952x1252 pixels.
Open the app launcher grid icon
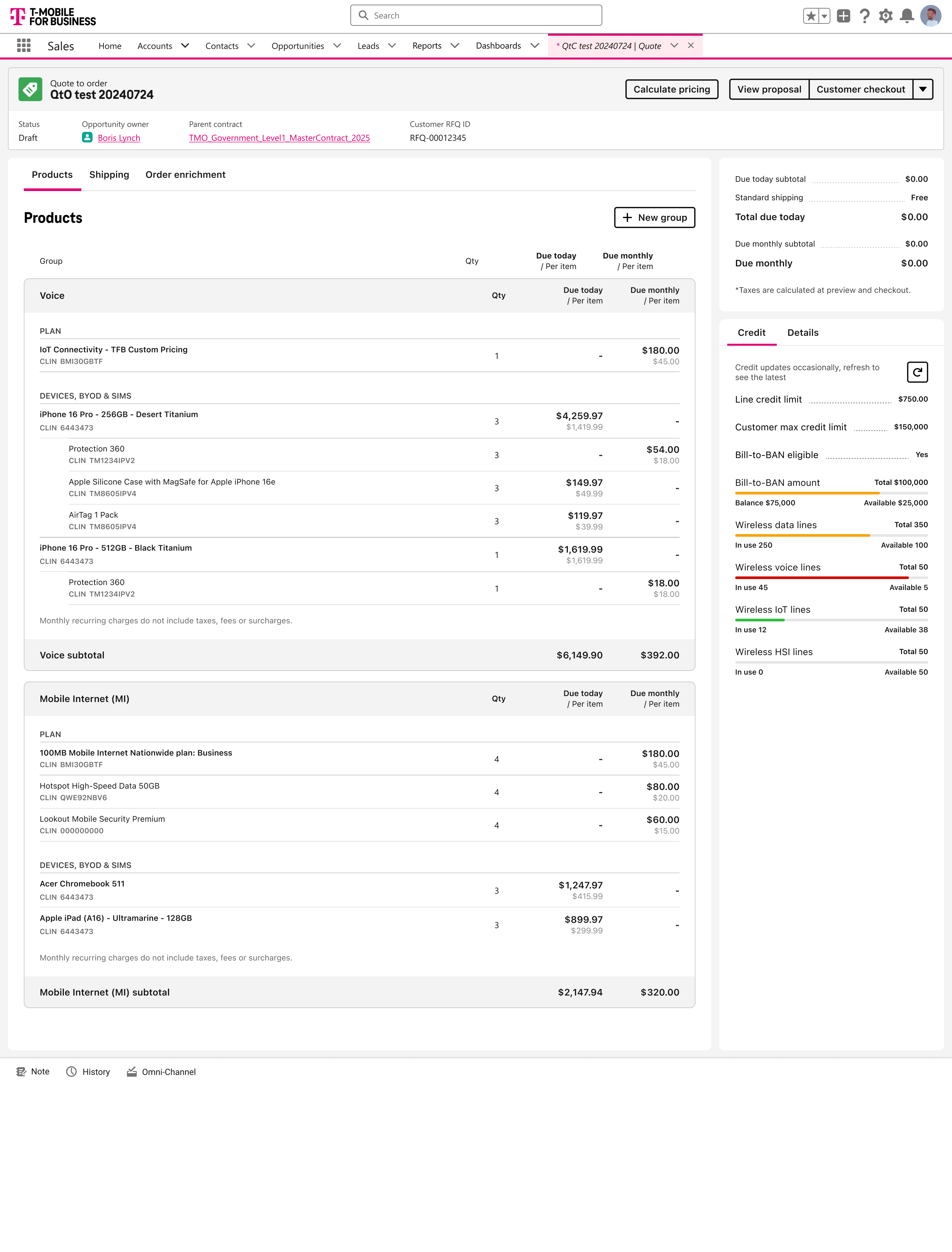(24, 45)
